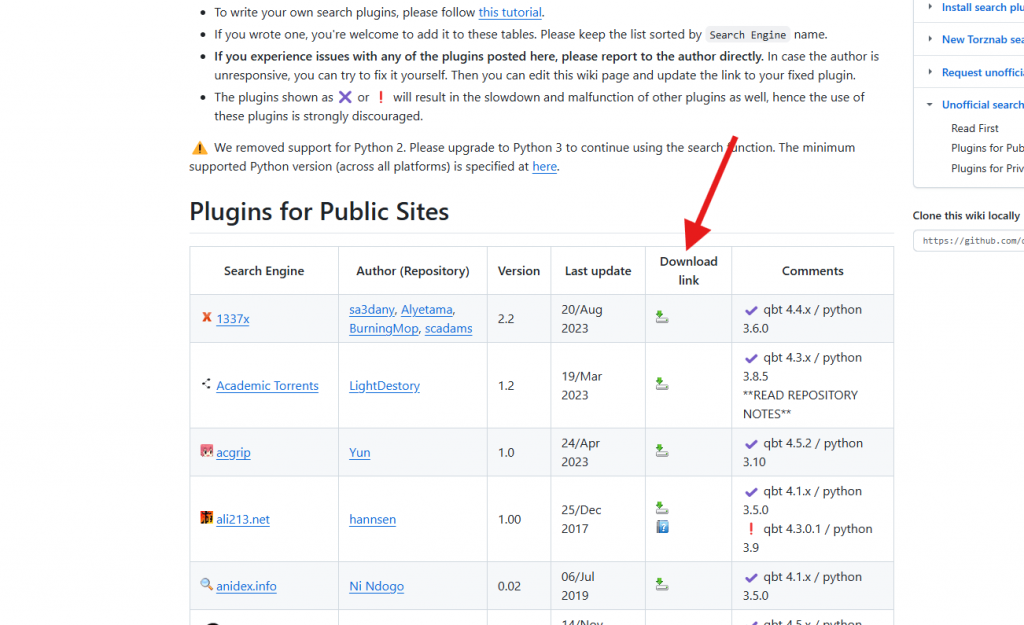The height and width of the screenshot is (625, 1024).
Task: Jump to 'Plugins for Pub…' sidebar entry
Action: tap(987, 148)
